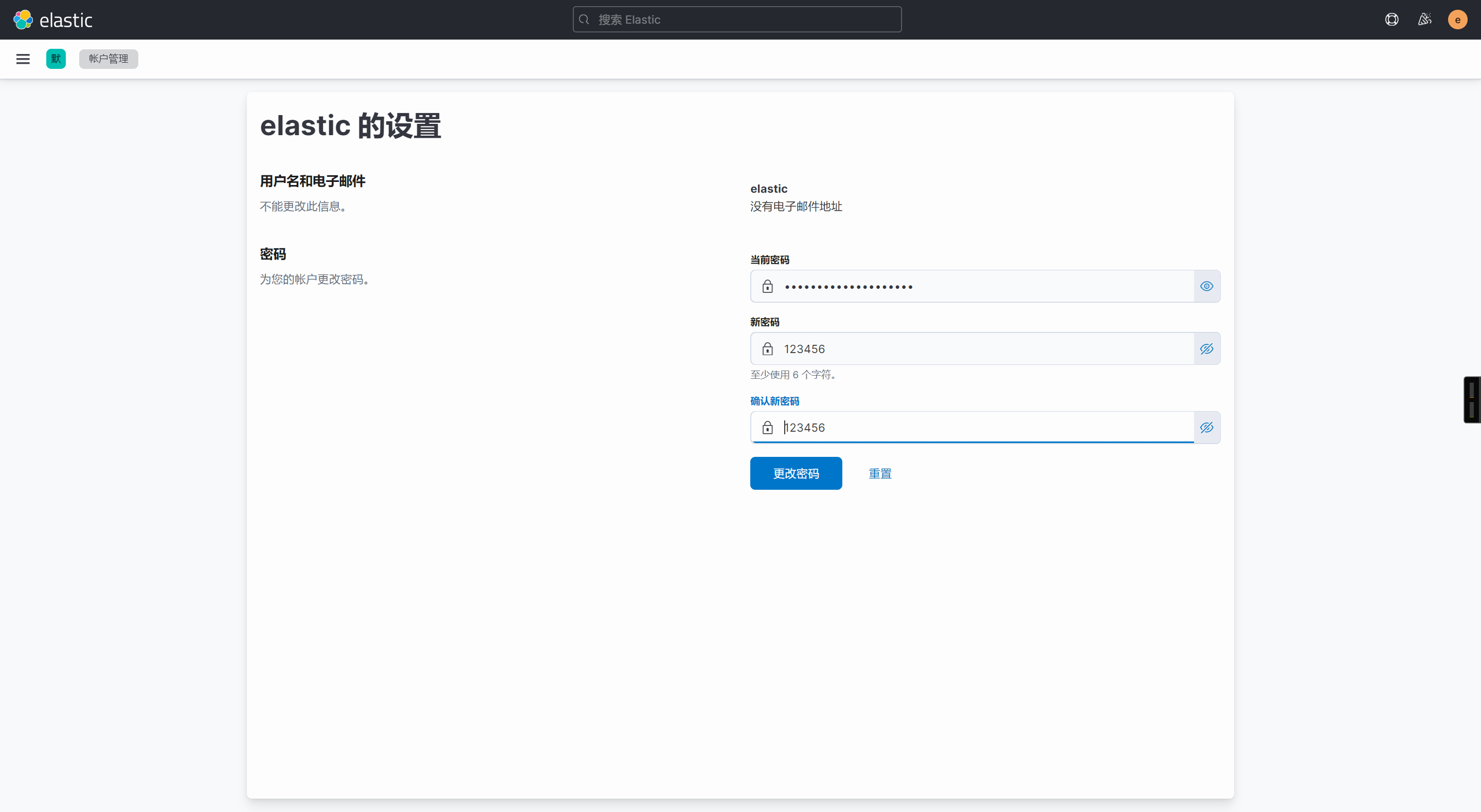Click the lock icon in current password field
This screenshot has height=812, width=1481.
pos(768,286)
